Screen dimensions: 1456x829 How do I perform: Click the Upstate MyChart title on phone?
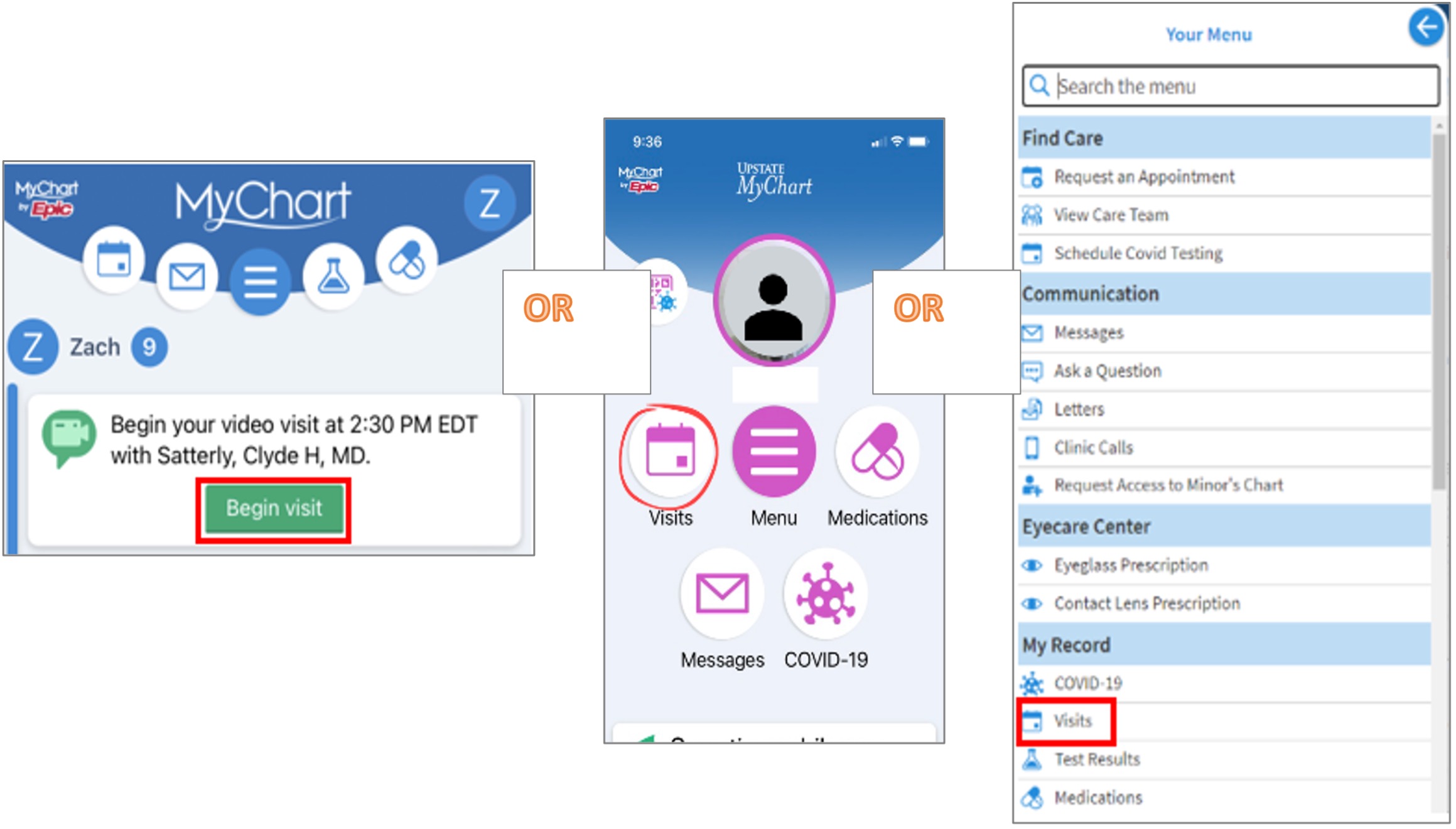click(774, 180)
